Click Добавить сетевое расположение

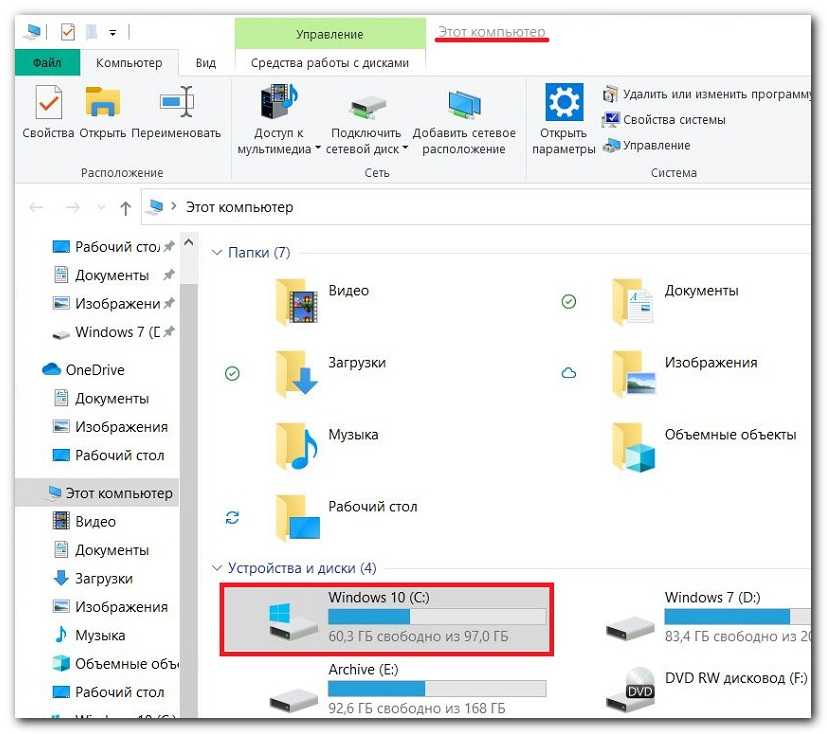(x=464, y=121)
